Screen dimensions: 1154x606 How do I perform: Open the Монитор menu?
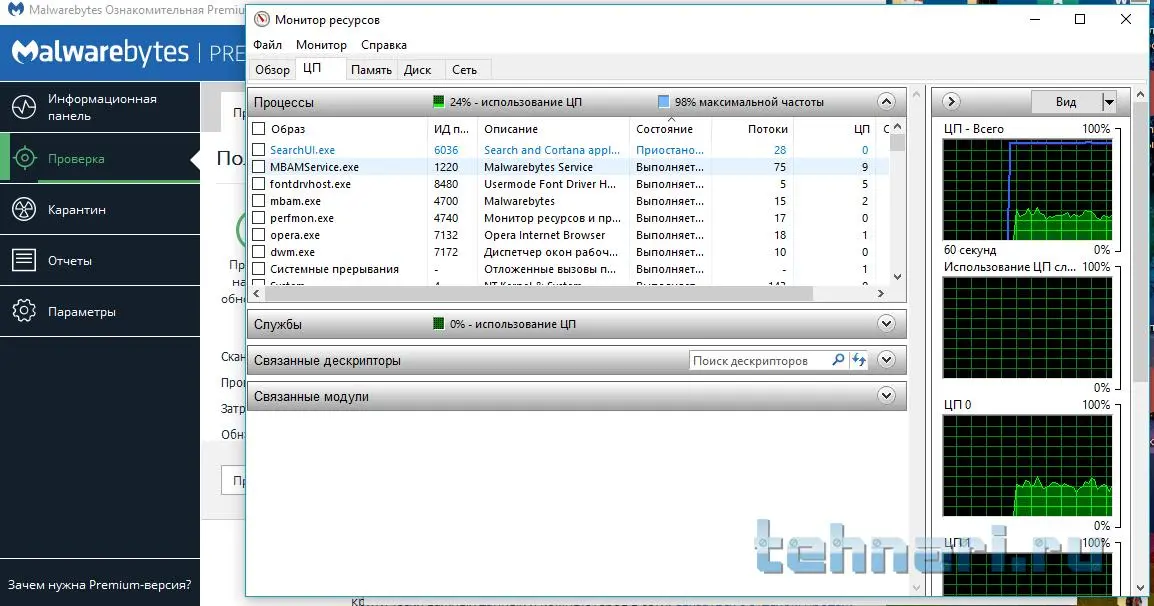coord(321,45)
